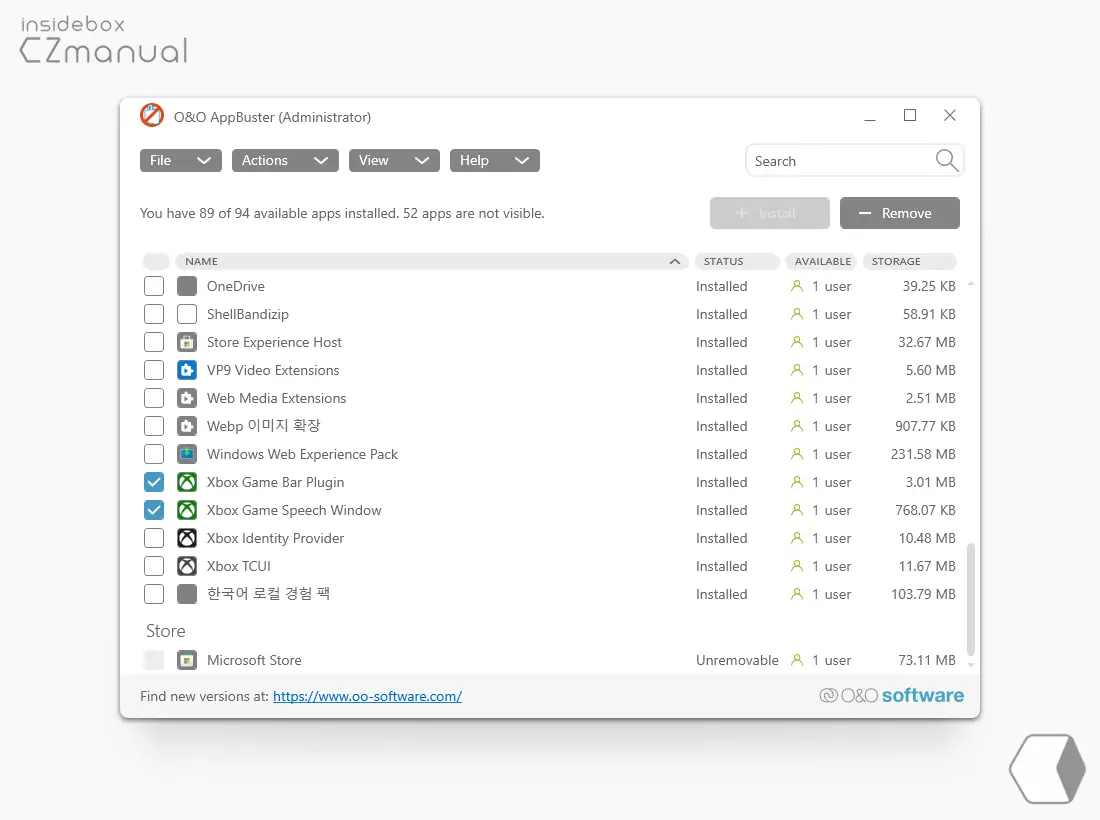The height and width of the screenshot is (820, 1100).
Task: Sort the list by the NAME column header
Action: click(x=432, y=261)
